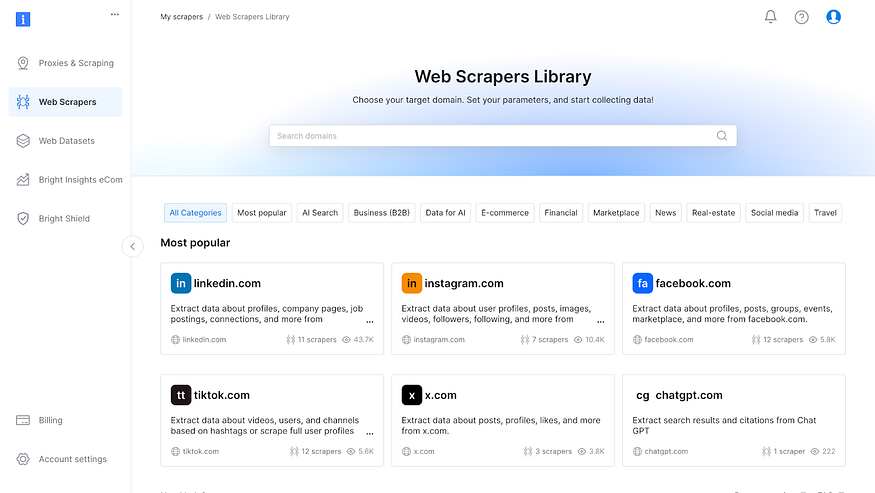This screenshot has width=875, height=493.
Task: Open the linkedin.com card title
Action: [227, 283]
